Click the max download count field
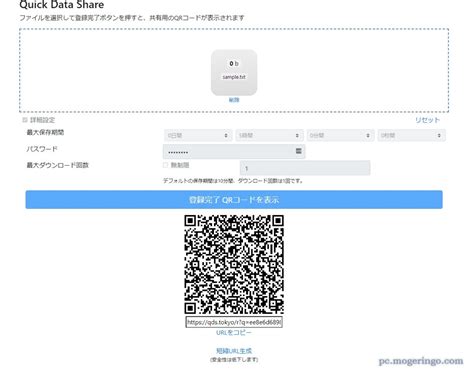 coord(305,168)
